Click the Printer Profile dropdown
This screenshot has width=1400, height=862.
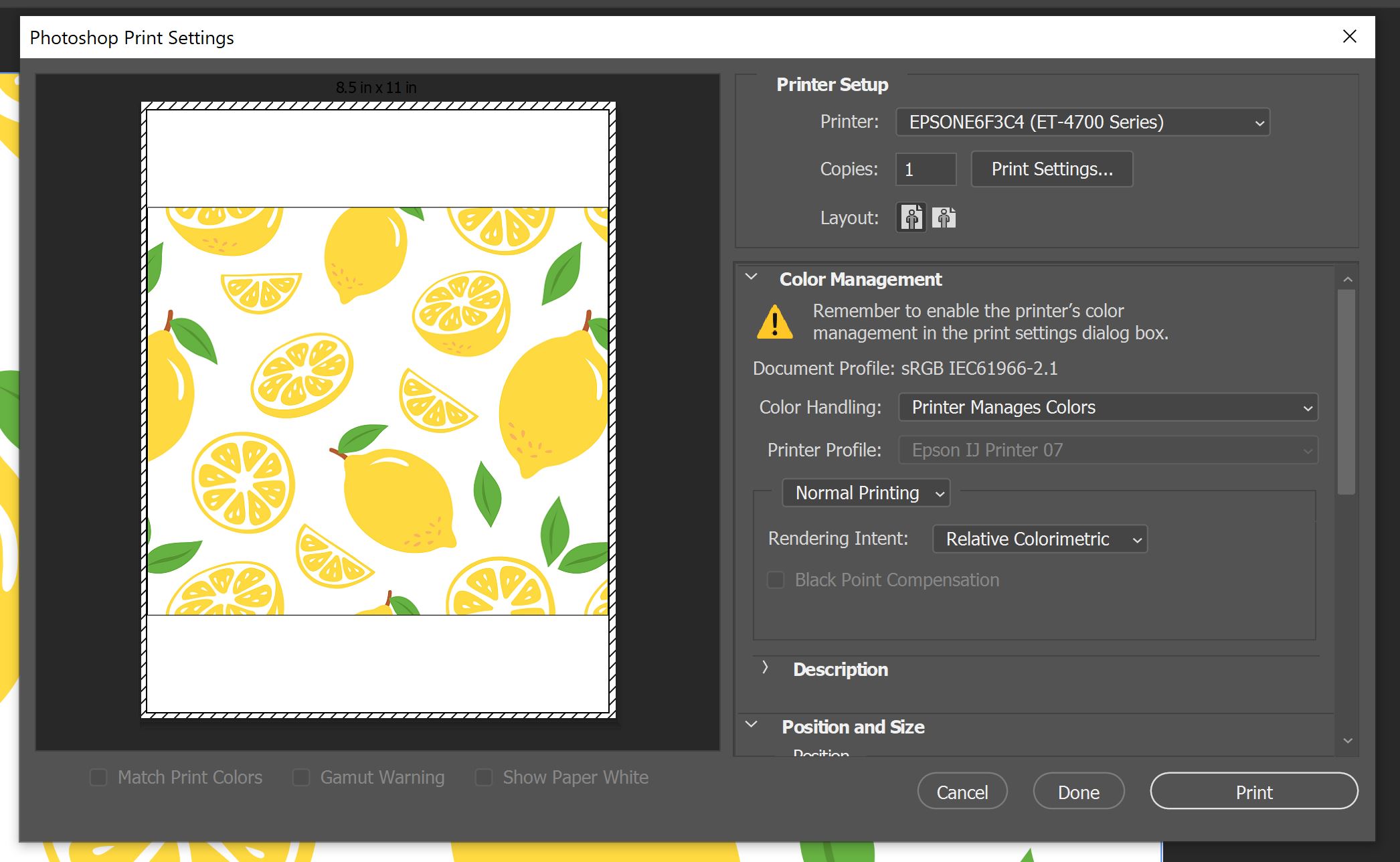1107,450
